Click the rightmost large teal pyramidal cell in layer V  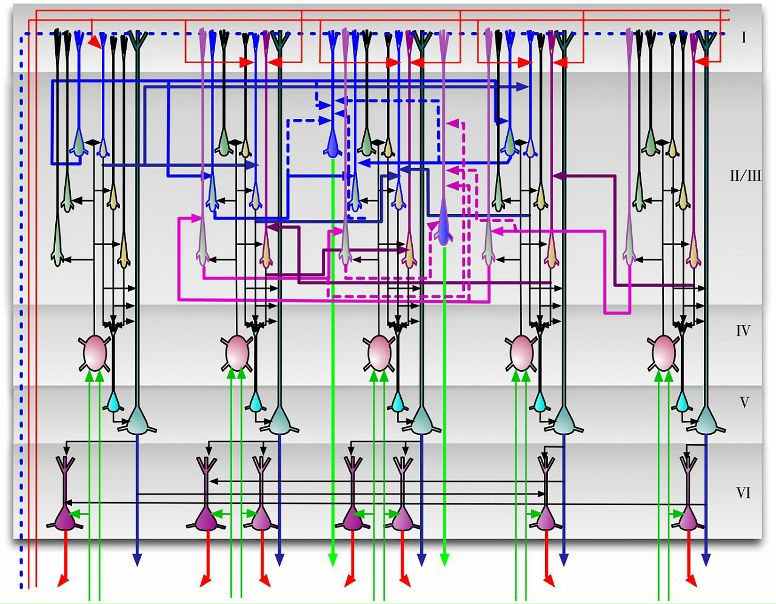pyautogui.click(x=706, y=422)
